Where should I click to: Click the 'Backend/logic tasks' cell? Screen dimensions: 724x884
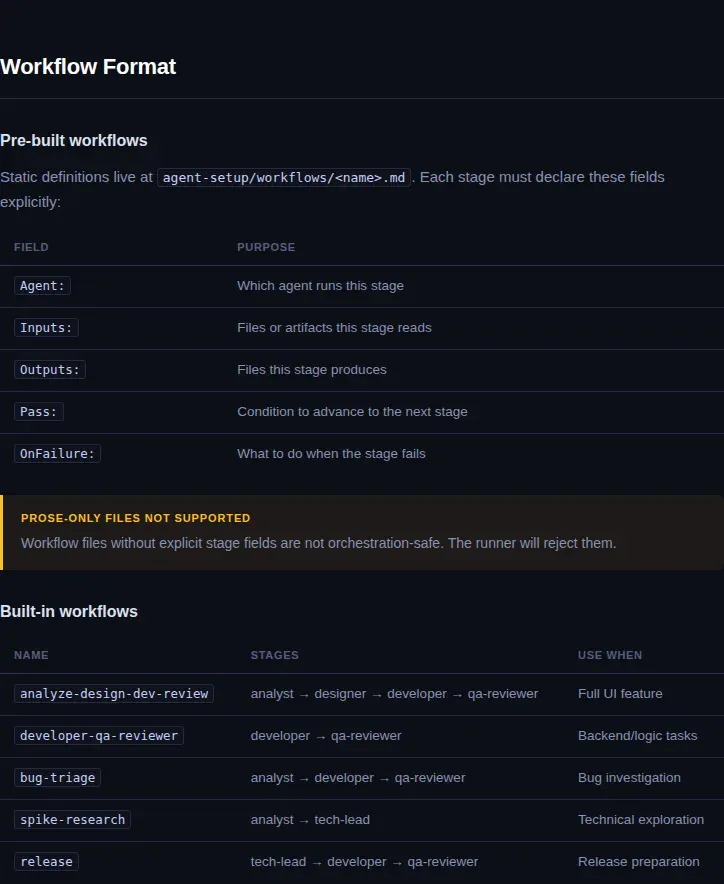tap(638, 736)
